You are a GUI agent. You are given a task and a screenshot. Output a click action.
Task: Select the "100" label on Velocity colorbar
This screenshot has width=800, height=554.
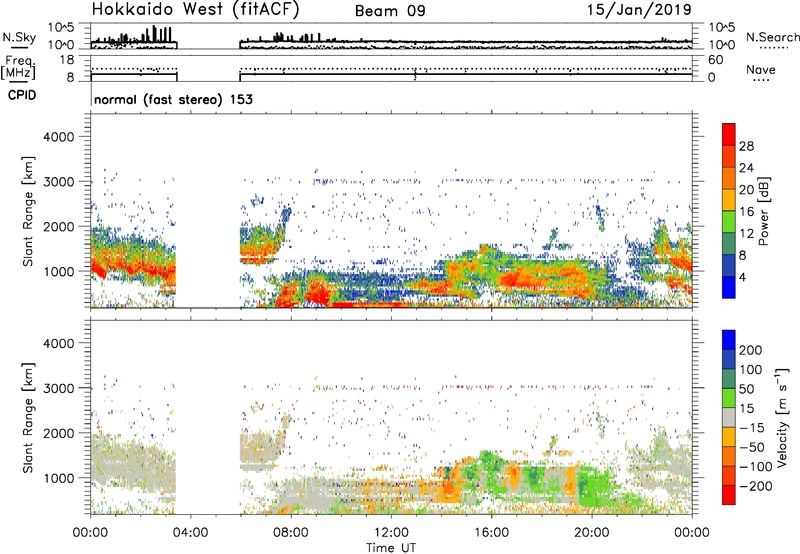(x=751, y=370)
